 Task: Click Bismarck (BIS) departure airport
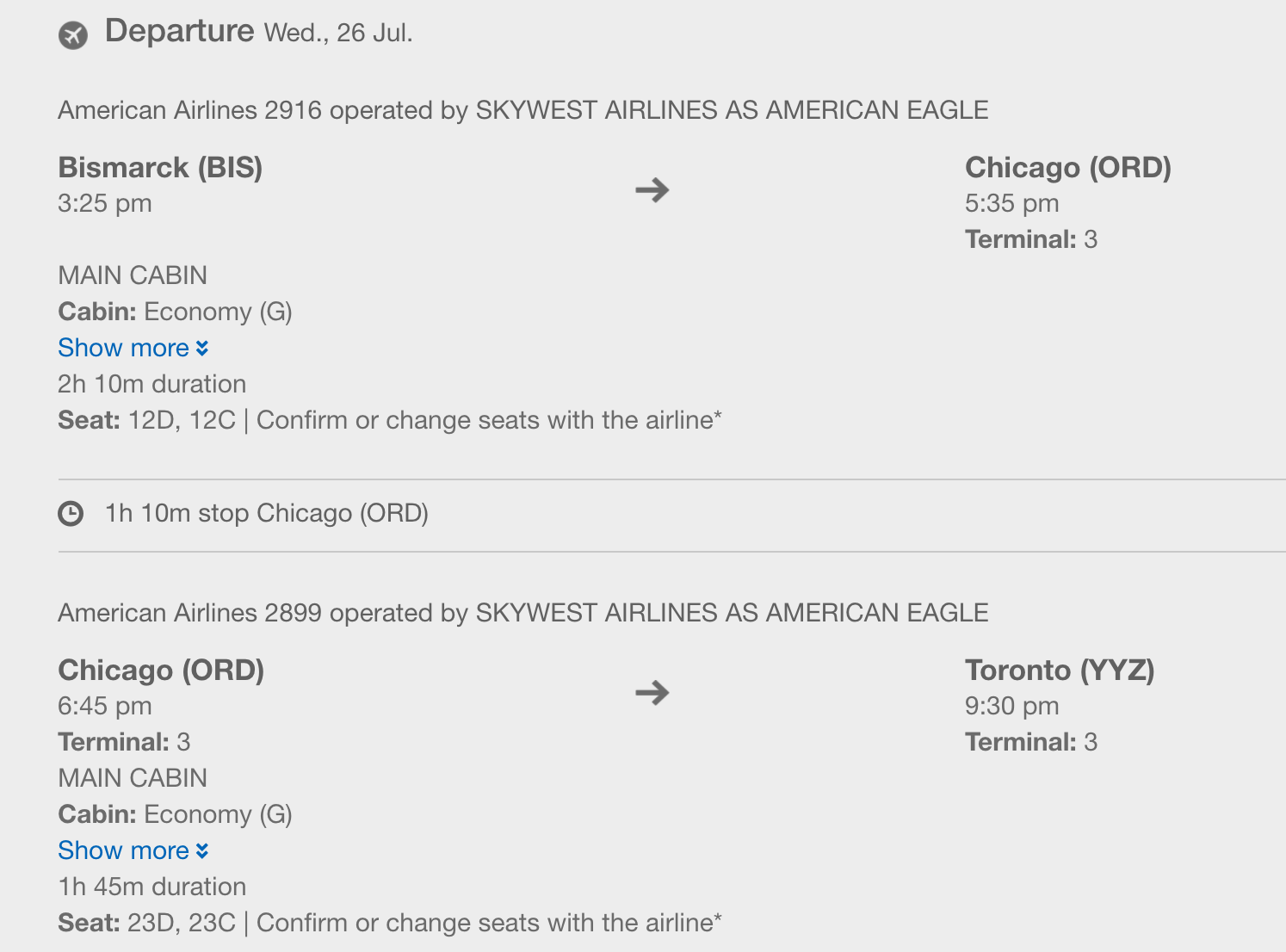[x=160, y=167]
